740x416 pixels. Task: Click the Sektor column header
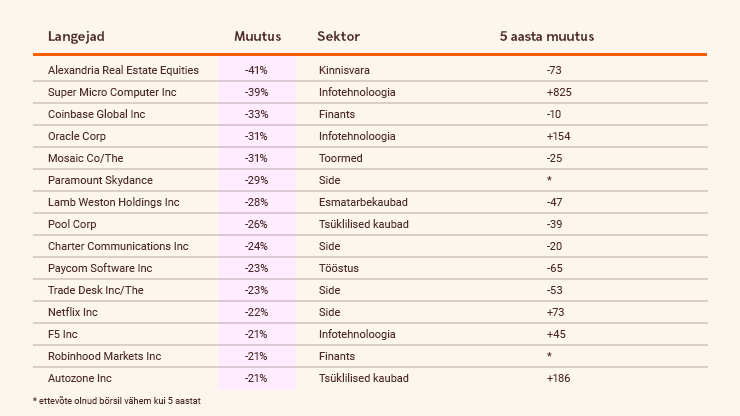tap(338, 37)
